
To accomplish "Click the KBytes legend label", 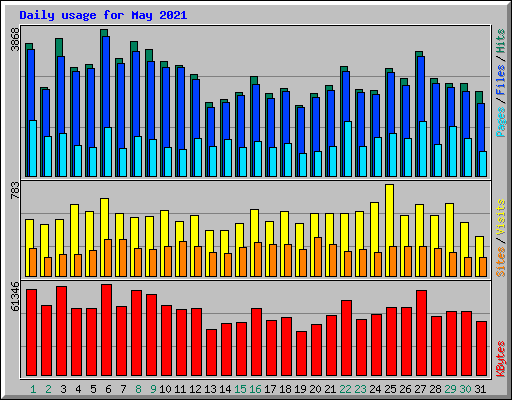I will [501, 359].
